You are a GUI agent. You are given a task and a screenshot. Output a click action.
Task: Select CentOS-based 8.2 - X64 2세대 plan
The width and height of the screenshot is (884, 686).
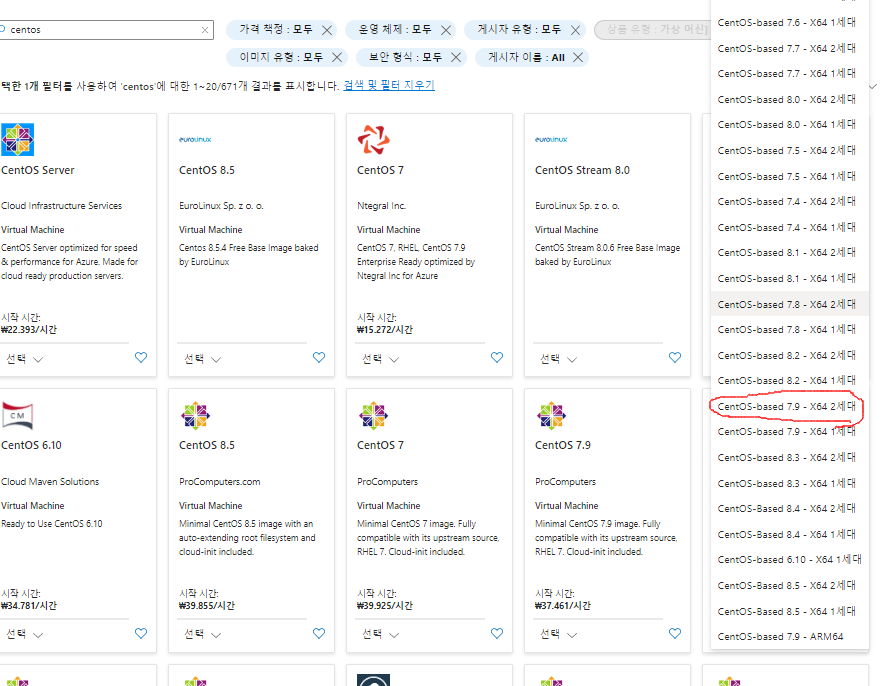788,356
